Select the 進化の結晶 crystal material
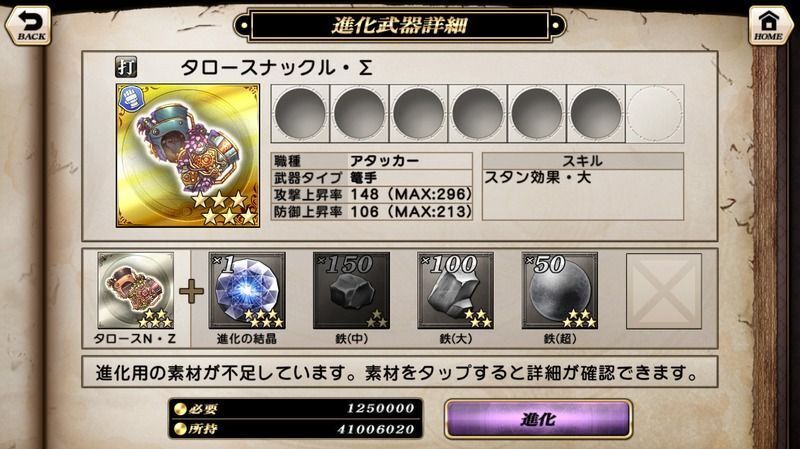The width and height of the screenshot is (800, 449). coord(247,290)
